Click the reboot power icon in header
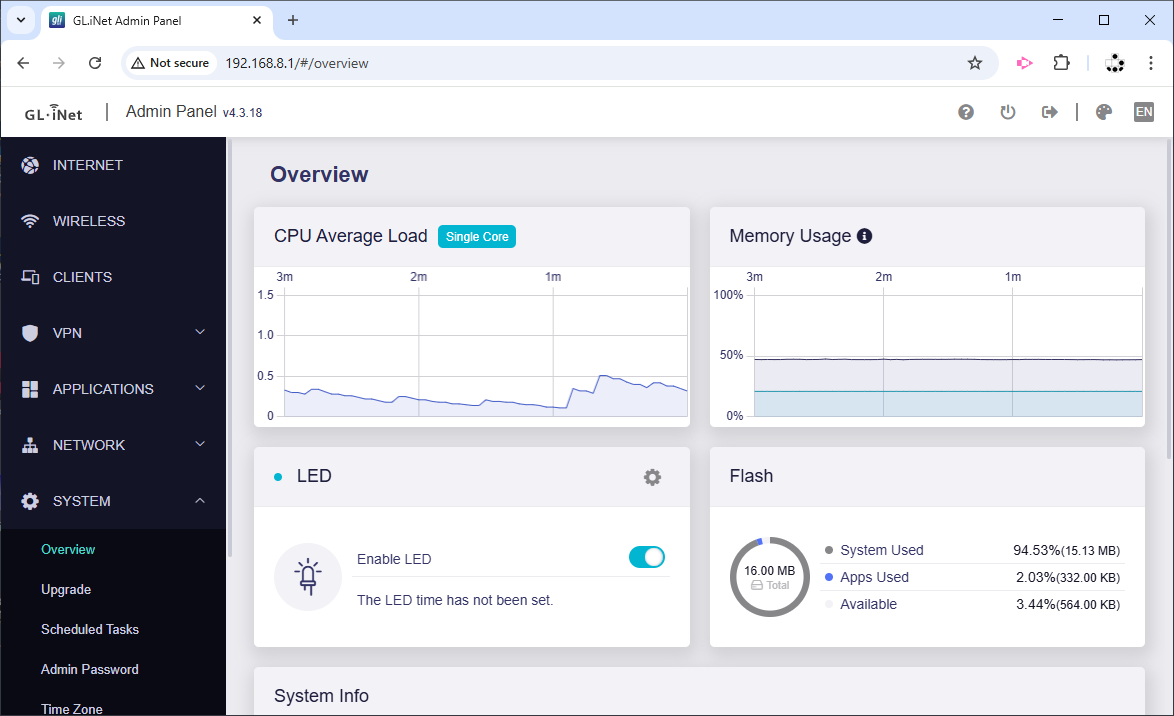 coord(1008,112)
